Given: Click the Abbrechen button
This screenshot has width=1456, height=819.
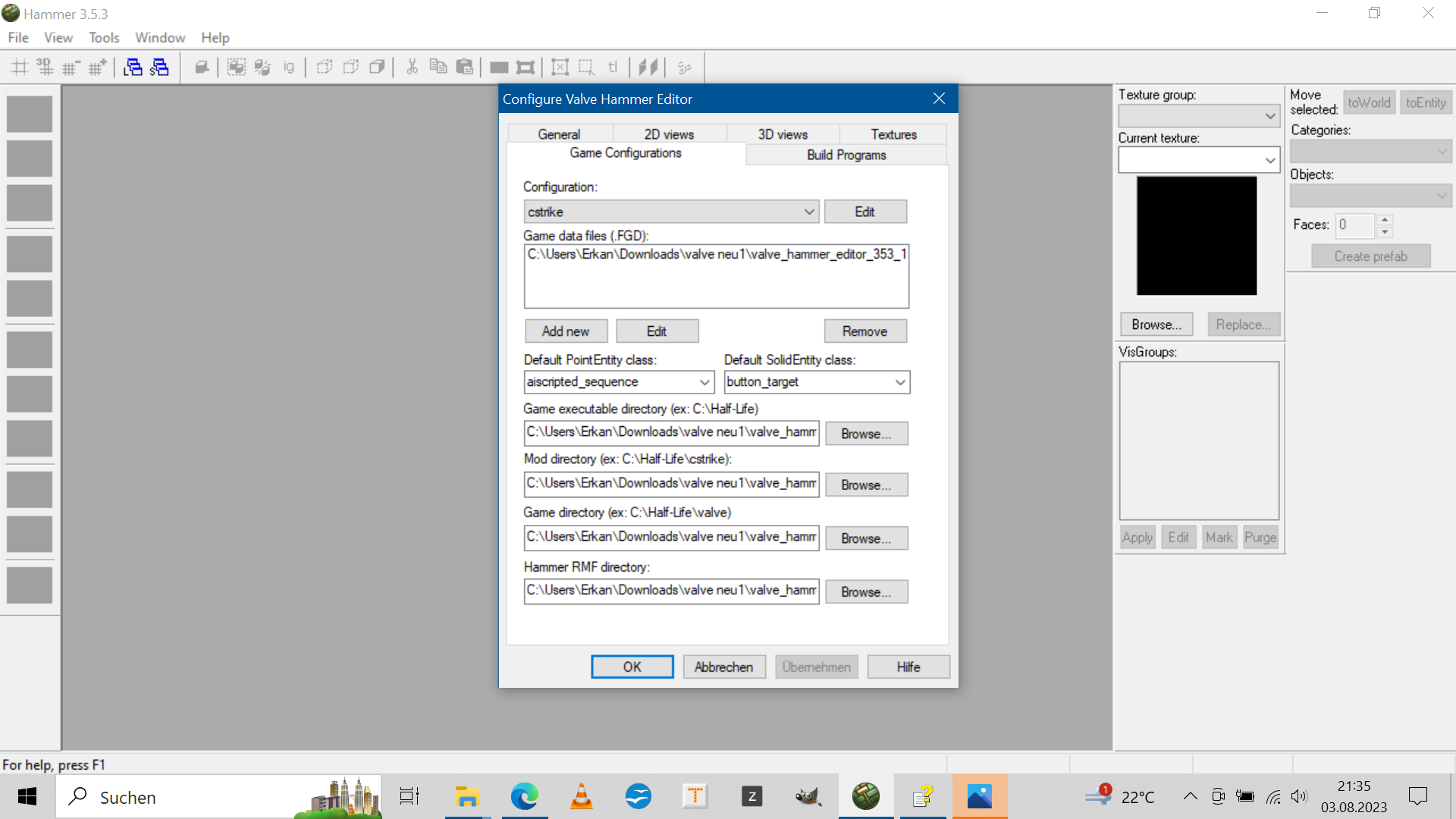Looking at the screenshot, I should point(724,667).
